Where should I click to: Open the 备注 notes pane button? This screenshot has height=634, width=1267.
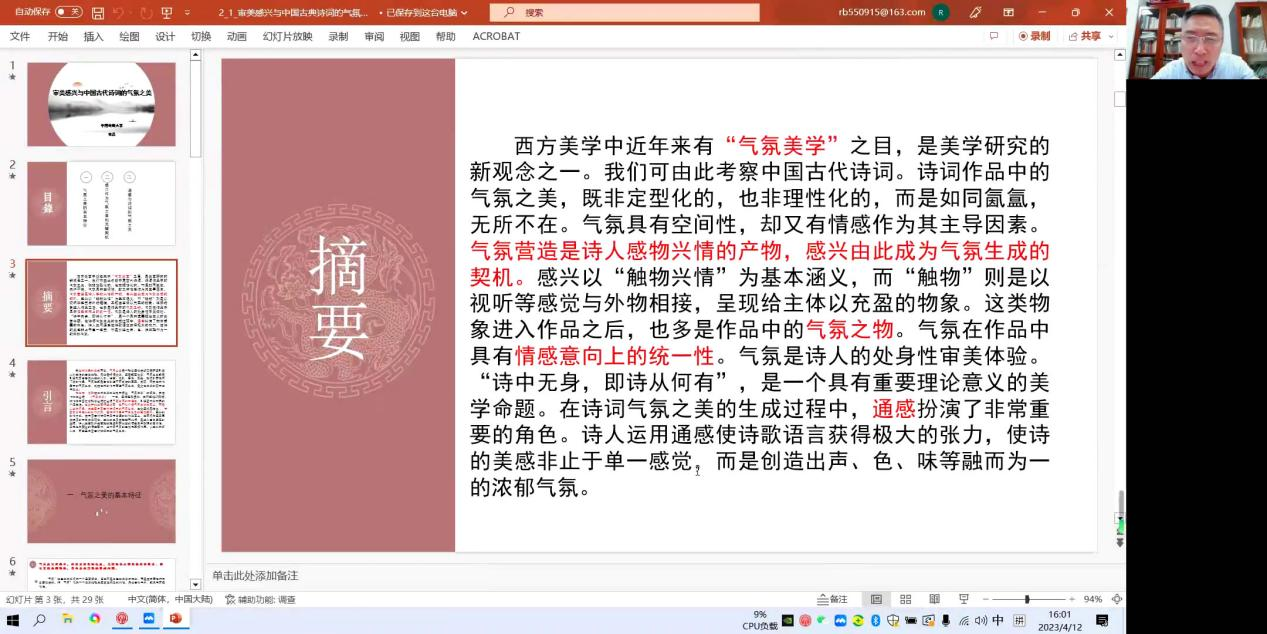point(832,599)
